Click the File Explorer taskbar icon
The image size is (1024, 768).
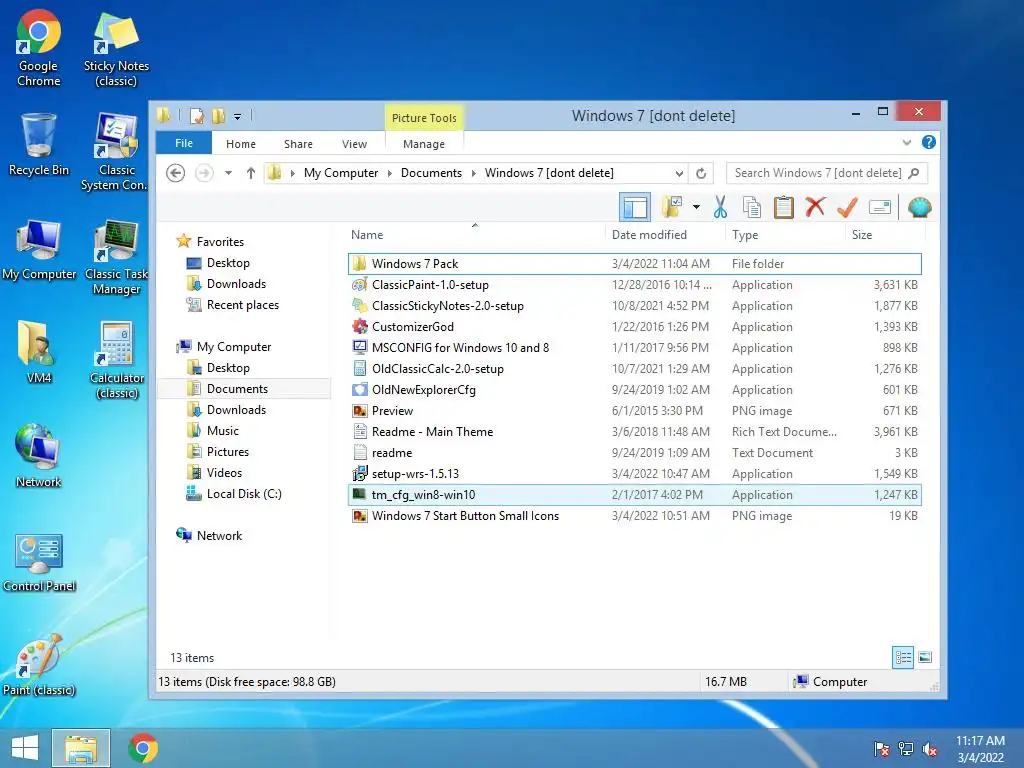click(x=81, y=748)
